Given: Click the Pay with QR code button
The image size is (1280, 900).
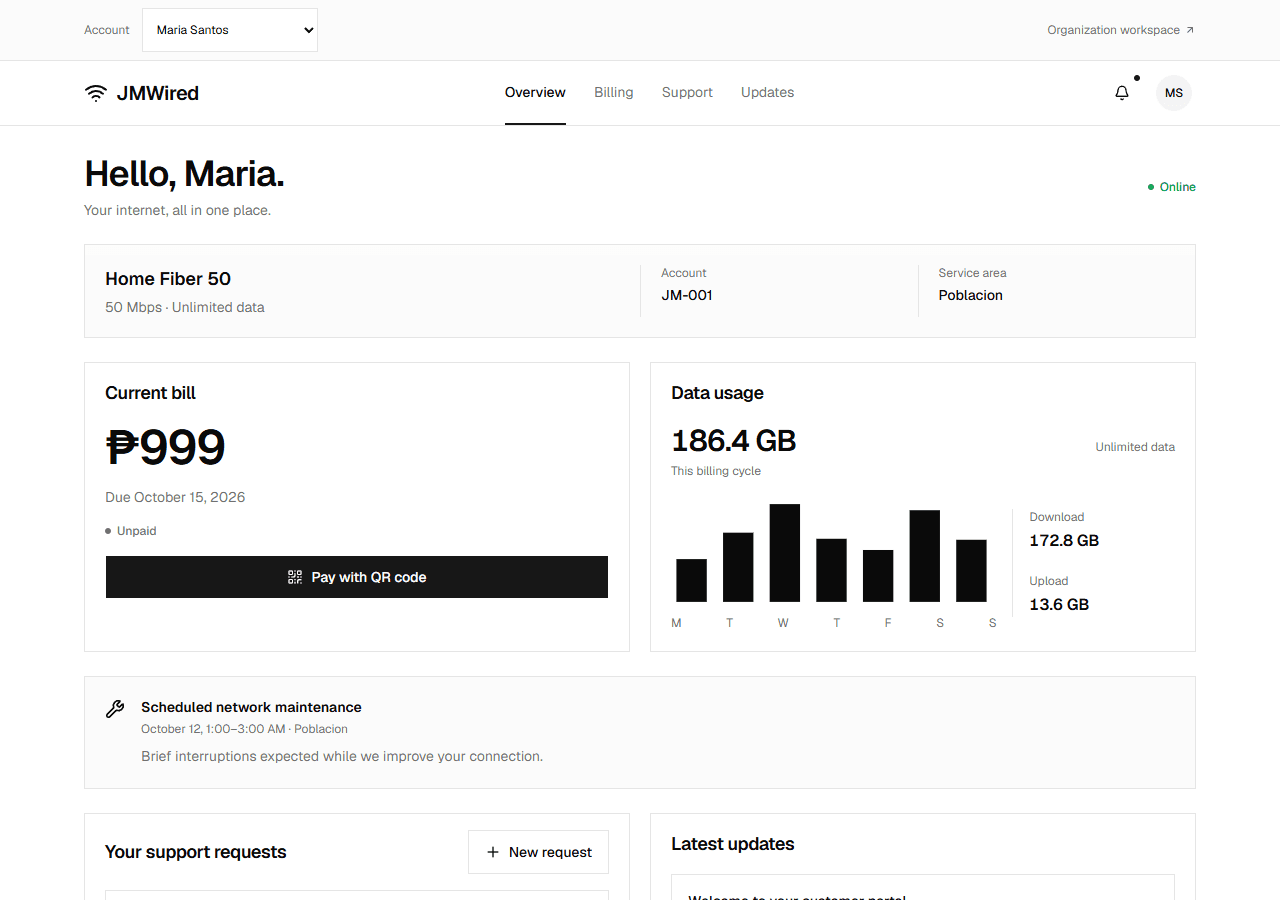Looking at the screenshot, I should click(x=357, y=577).
